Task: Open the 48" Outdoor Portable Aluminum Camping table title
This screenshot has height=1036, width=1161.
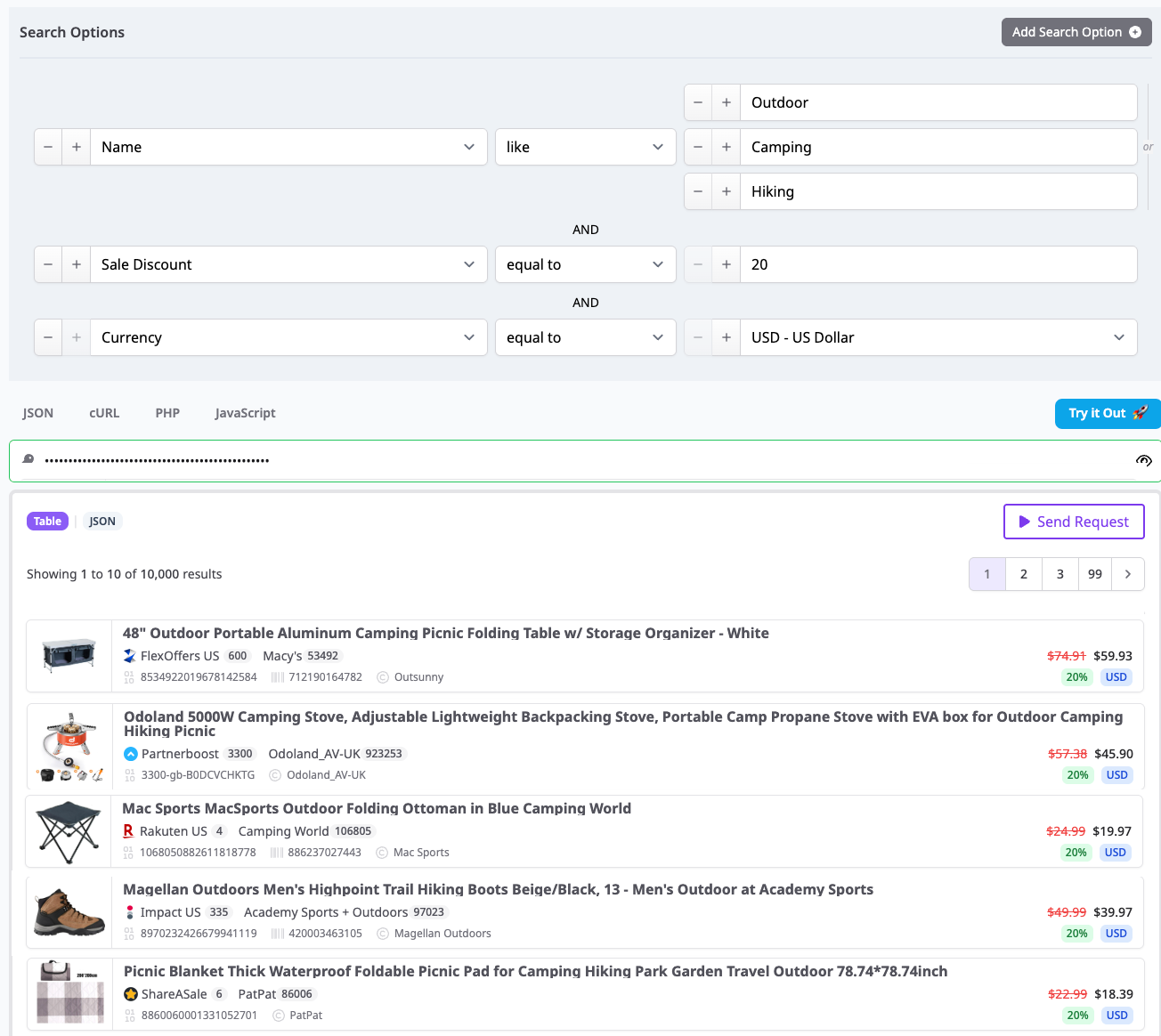Action: [x=446, y=633]
